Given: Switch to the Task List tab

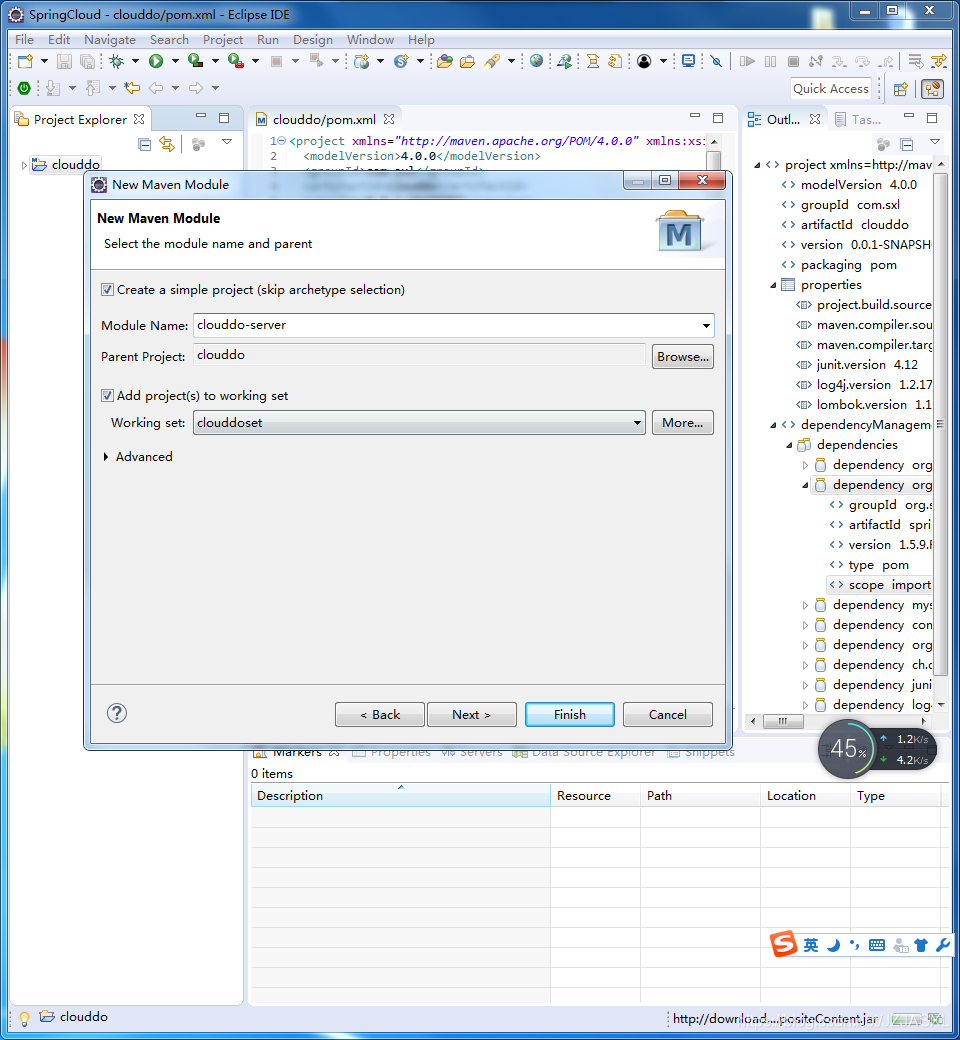Looking at the screenshot, I should [859, 120].
